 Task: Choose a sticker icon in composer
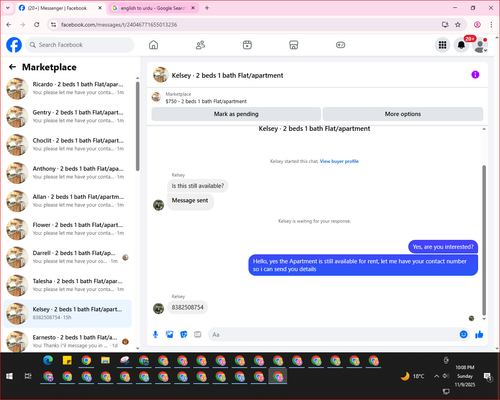click(x=184, y=334)
